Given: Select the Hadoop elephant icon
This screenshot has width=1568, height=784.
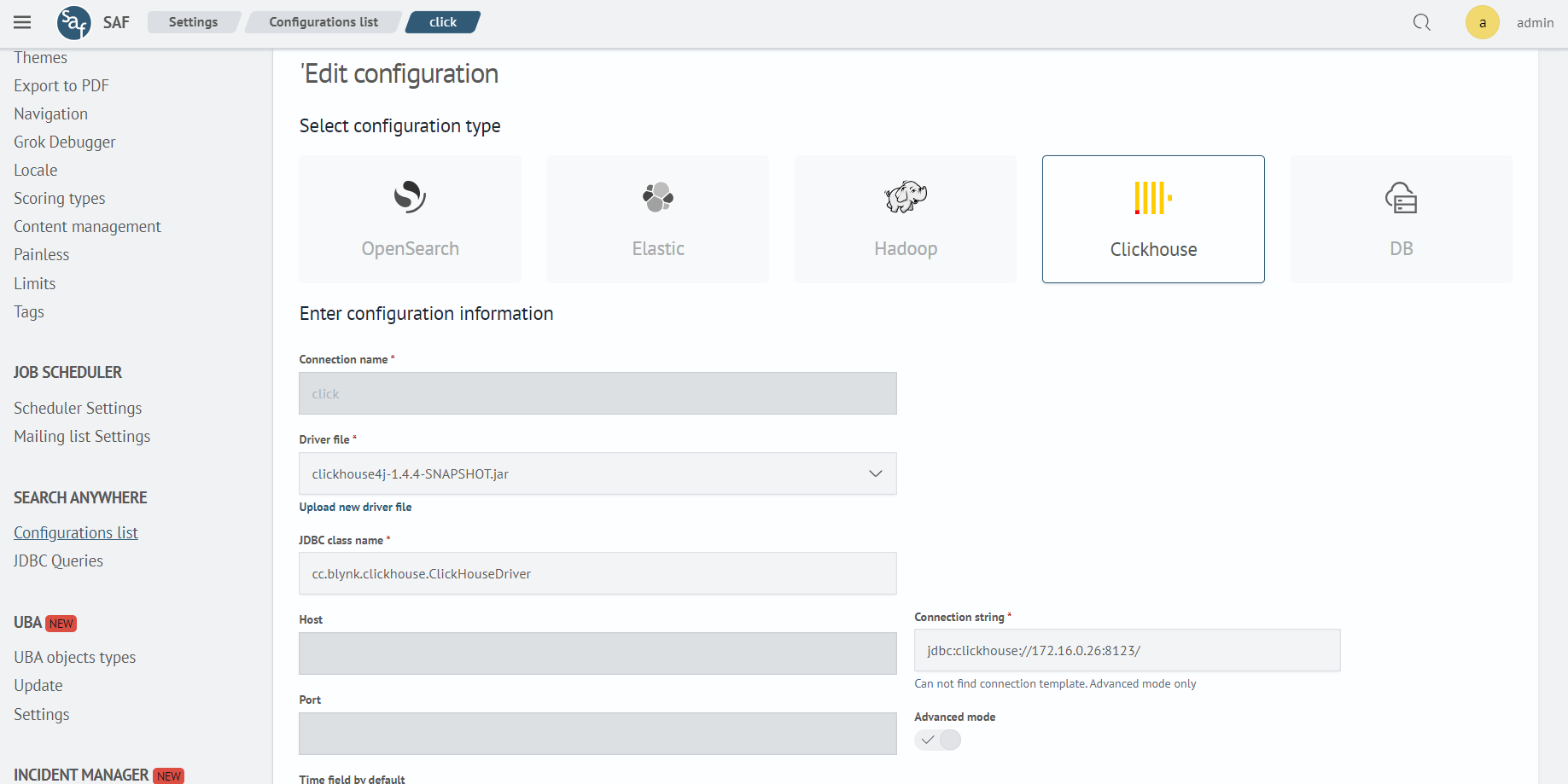Looking at the screenshot, I should click(906, 197).
